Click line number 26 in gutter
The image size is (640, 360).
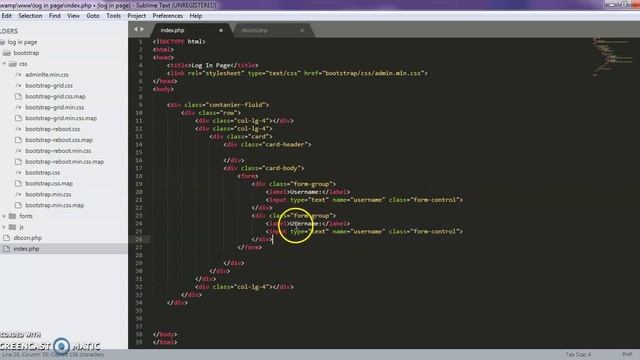pos(139,240)
